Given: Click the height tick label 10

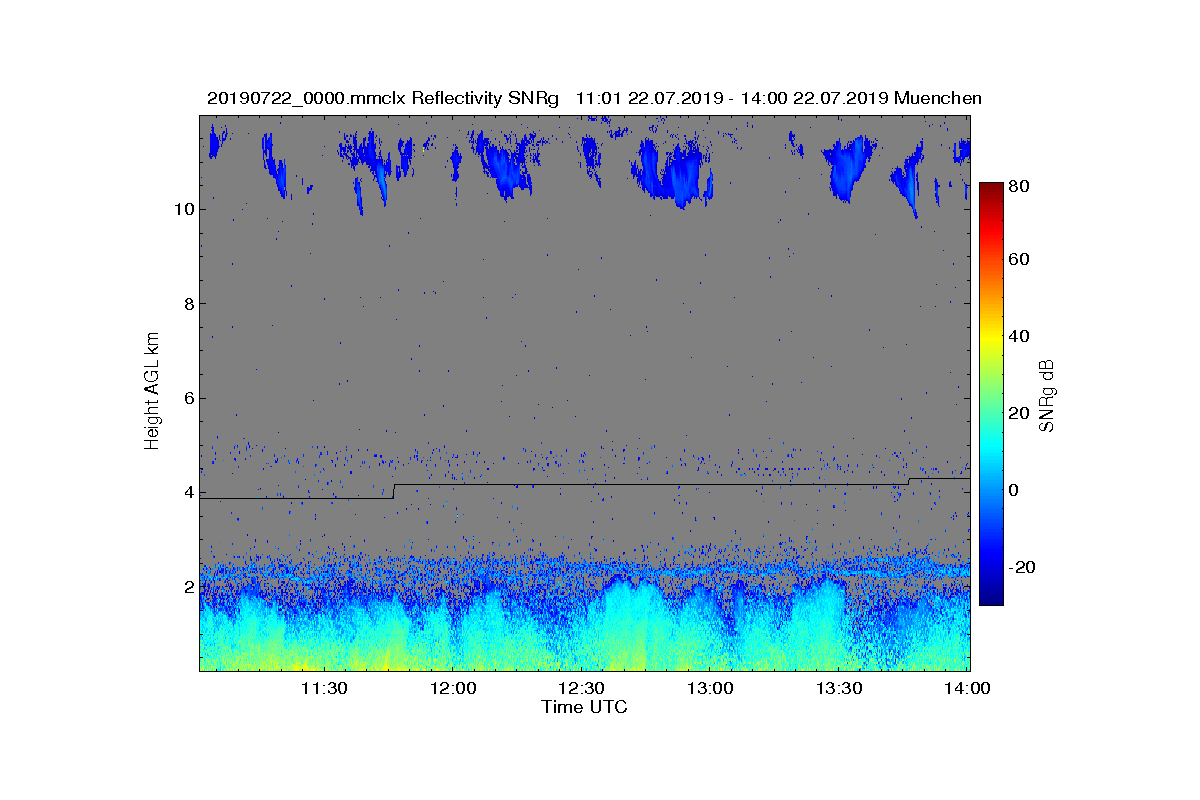Looking at the screenshot, I should tap(184, 209).
